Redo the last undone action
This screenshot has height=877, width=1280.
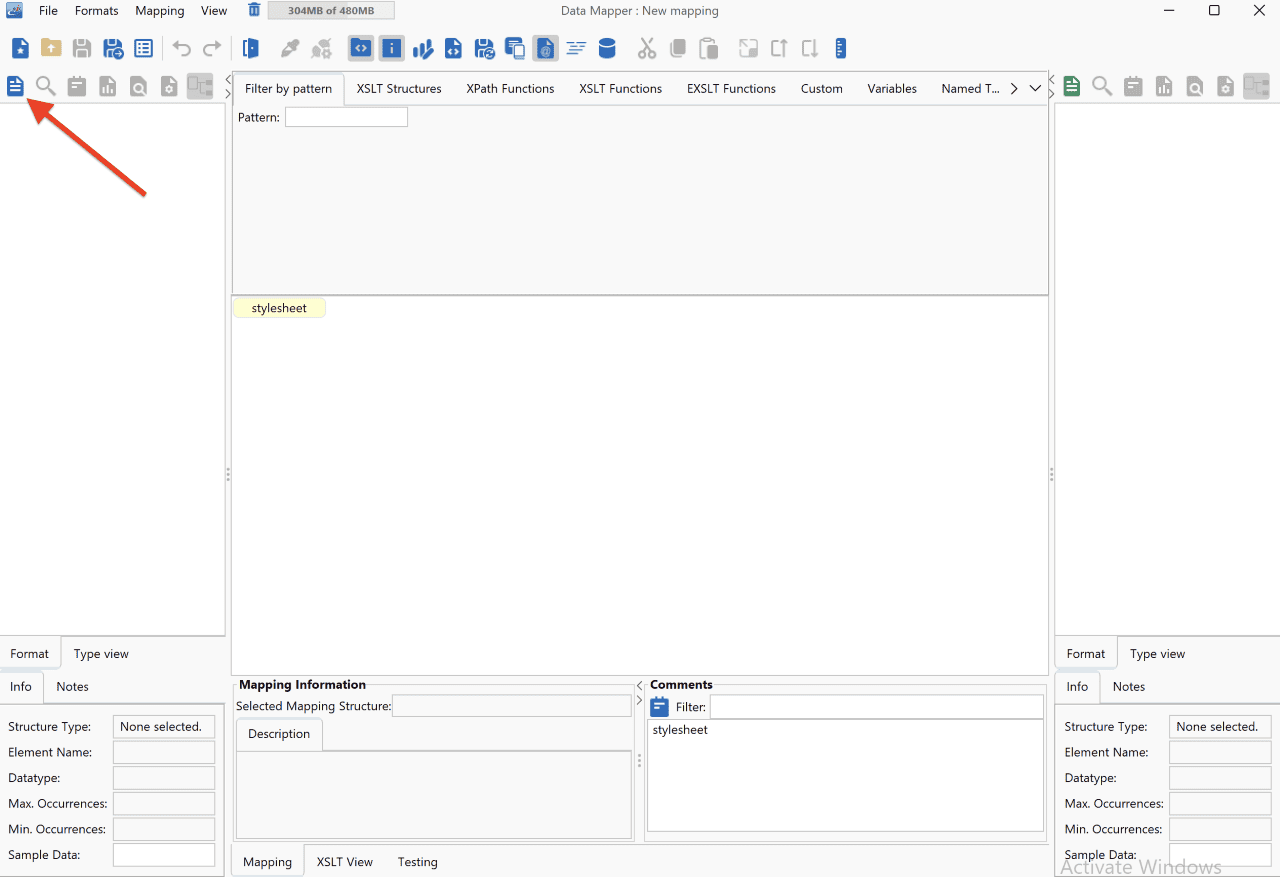pos(212,48)
